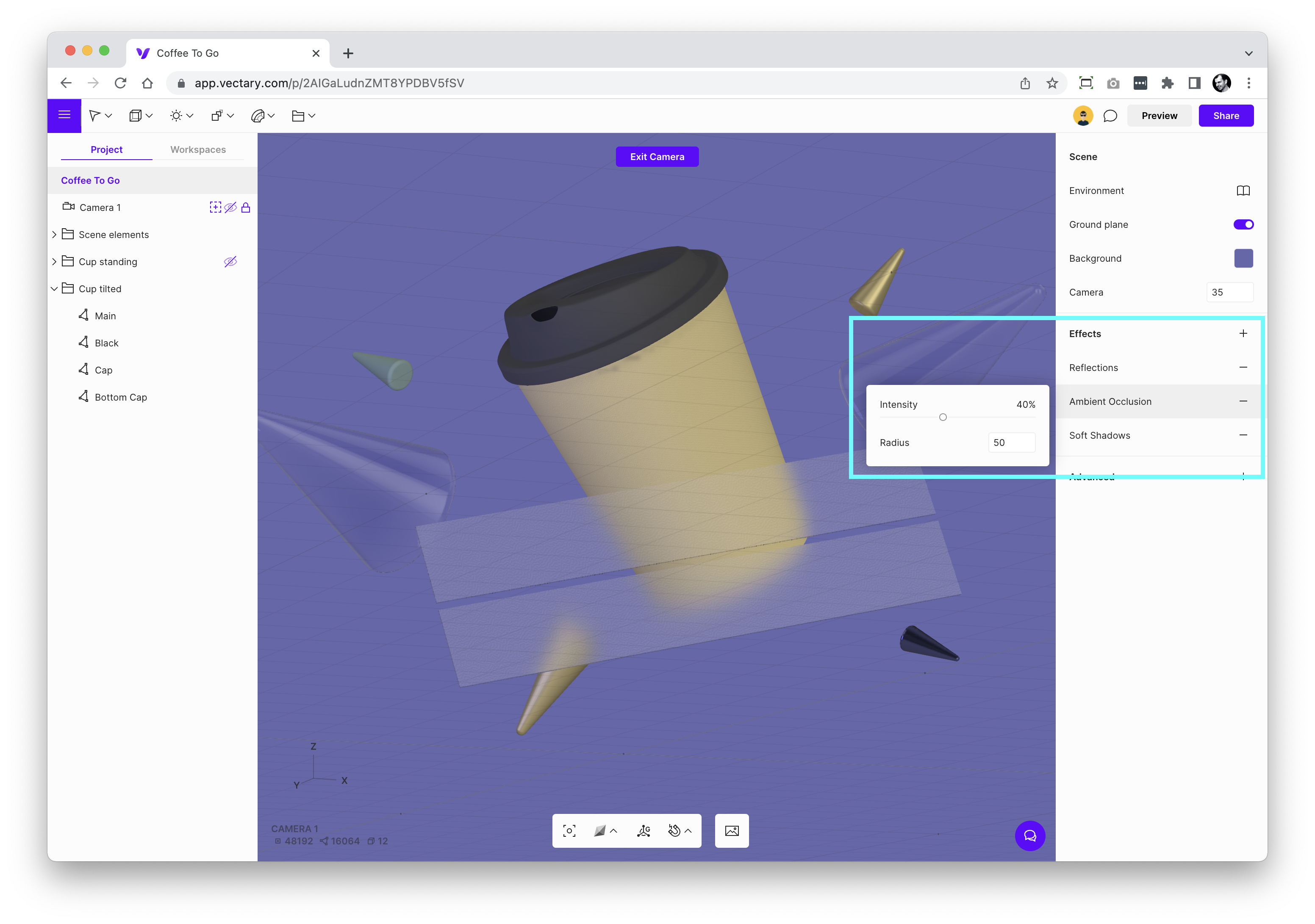This screenshot has width=1315, height=924.
Task: Click the Radius input field
Action: 1011,443
